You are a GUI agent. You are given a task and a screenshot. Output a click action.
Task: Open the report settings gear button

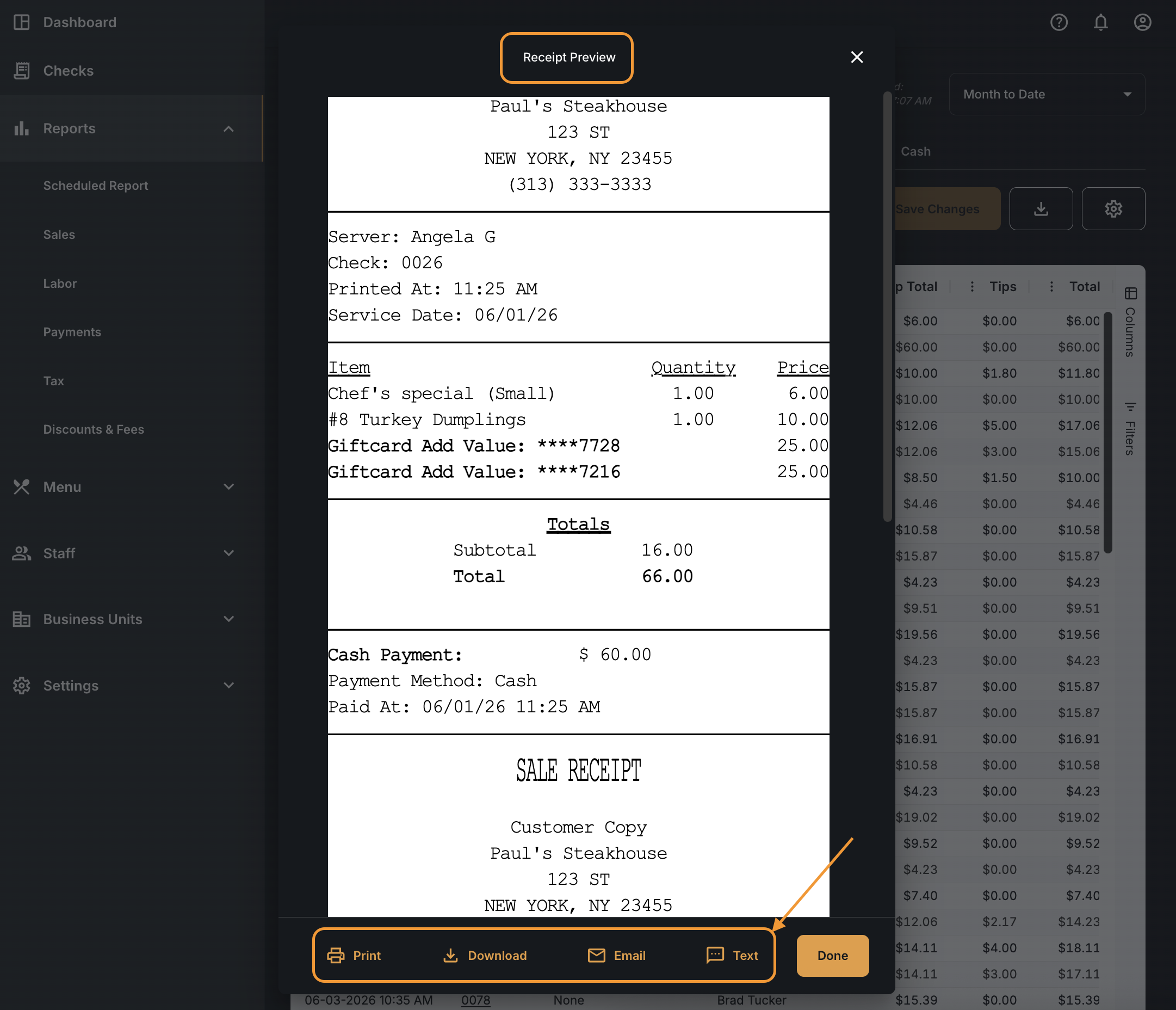point(1112,209)
